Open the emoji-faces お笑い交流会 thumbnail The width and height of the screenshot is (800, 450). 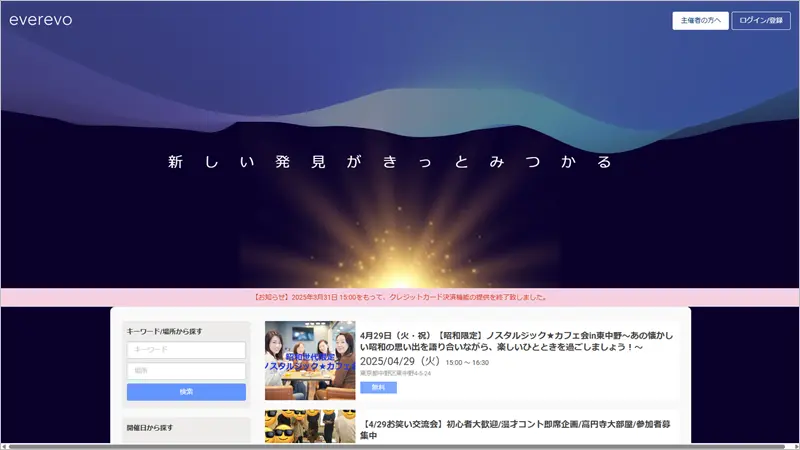point(309,427)
